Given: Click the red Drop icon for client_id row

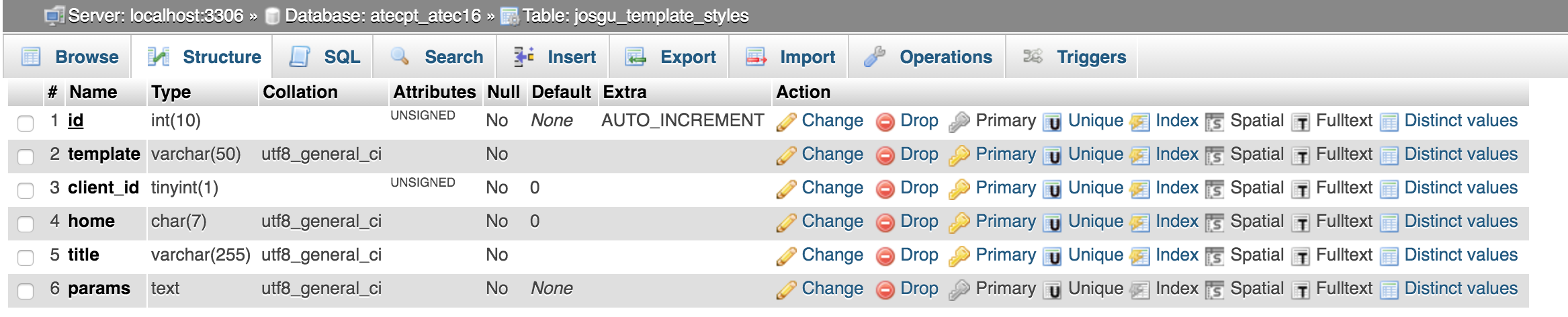Looking at the screenshot, I should (x=885, y=189).
